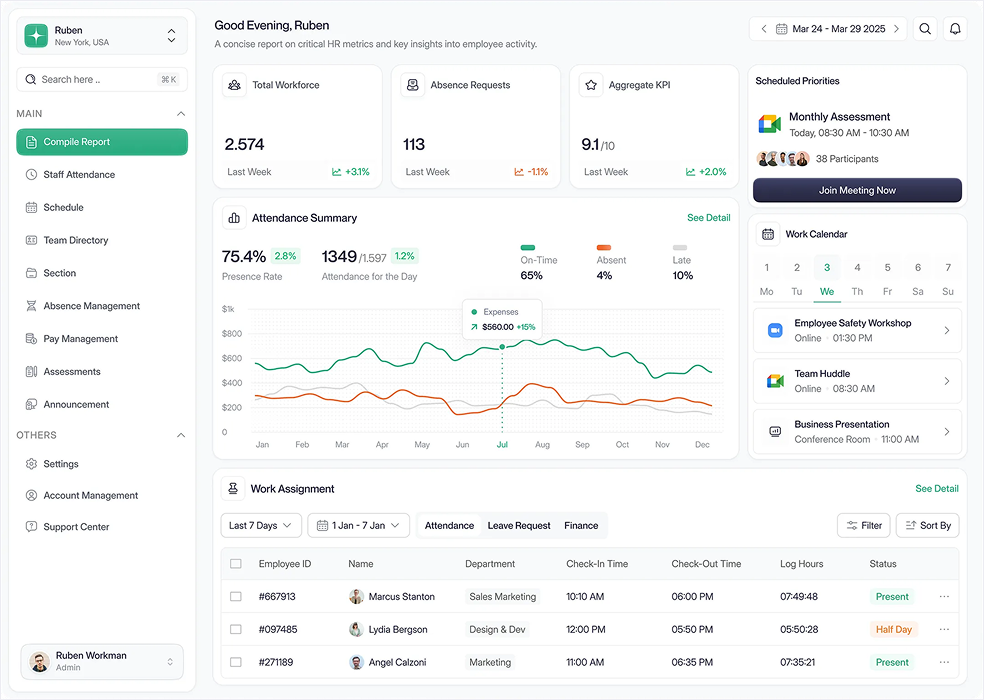Click the green star workspace logo icon

pyautogui.click(x=36, y=36)
